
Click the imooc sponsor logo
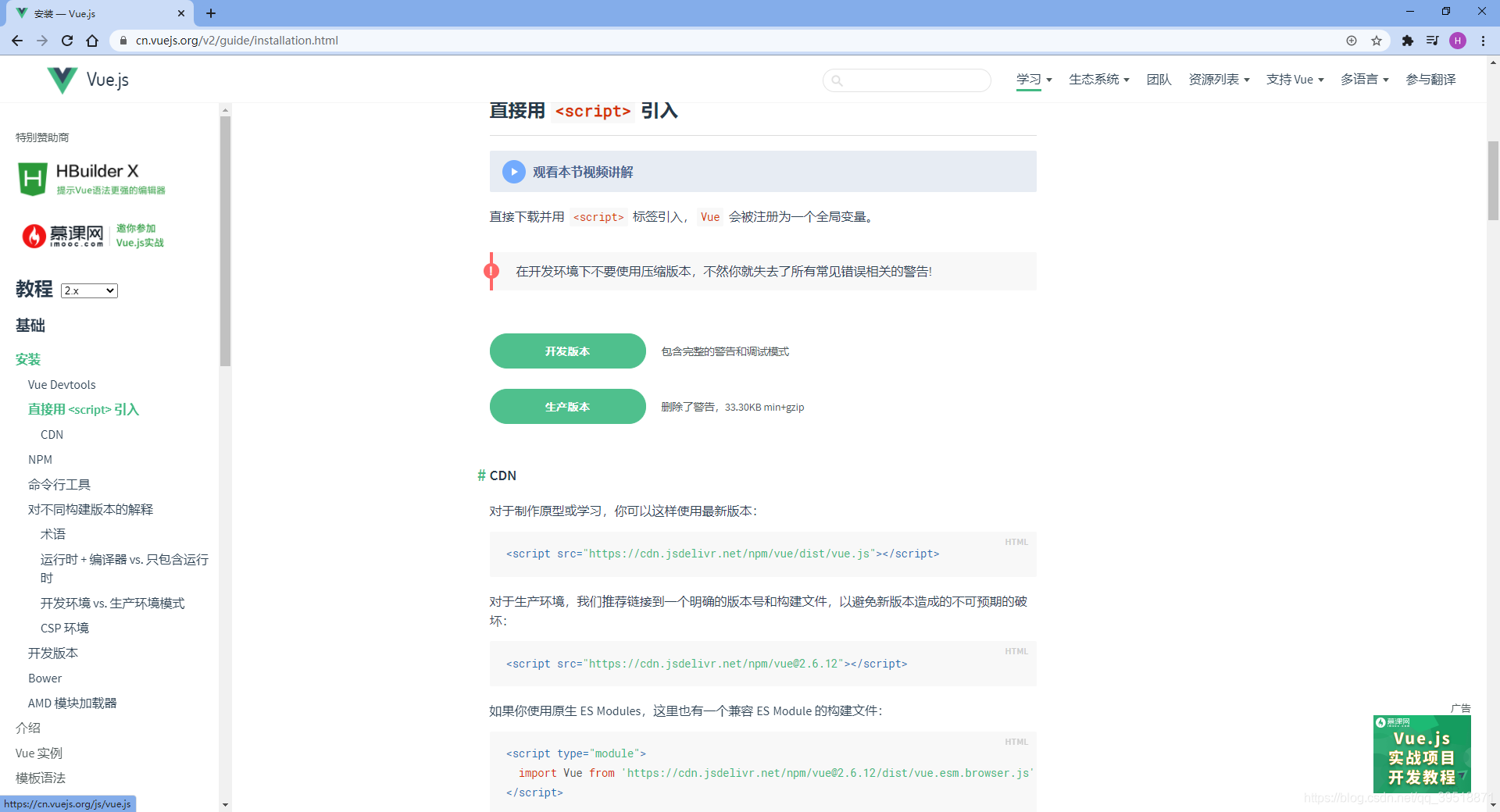click(x=93, y=235)
